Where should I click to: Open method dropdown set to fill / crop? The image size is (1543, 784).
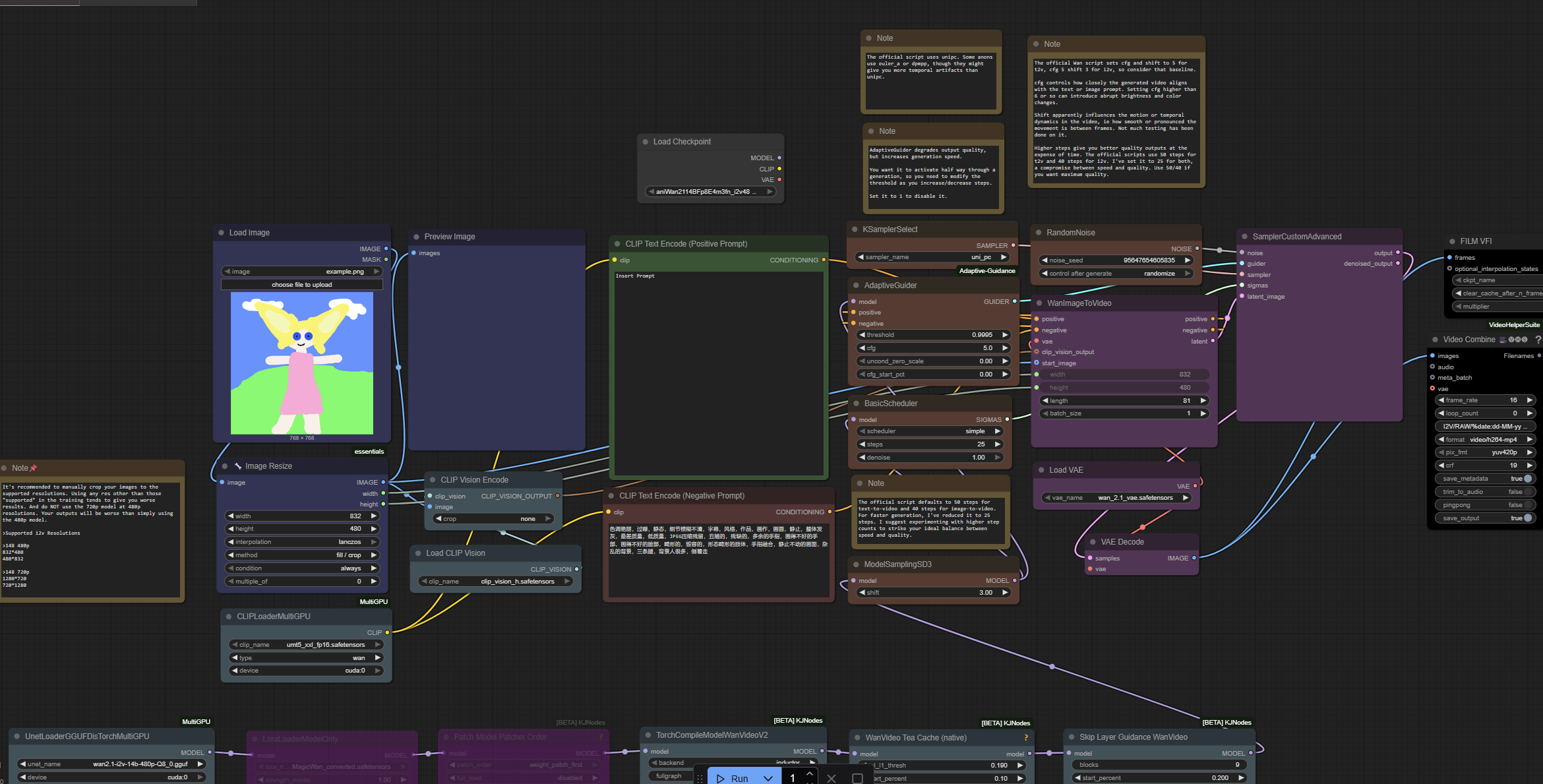click(302, 555)
